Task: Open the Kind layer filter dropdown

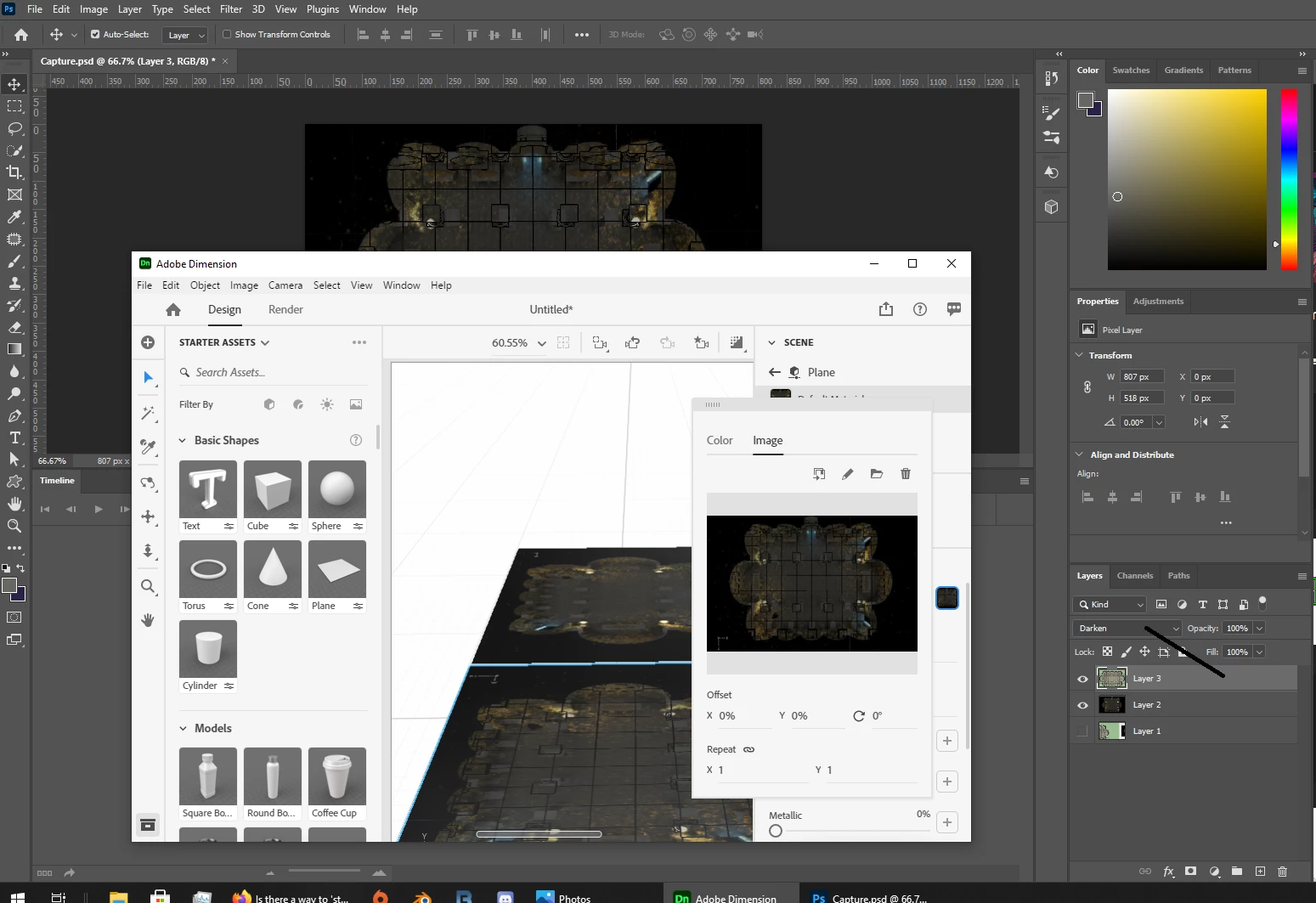Action: (x=1110, y=605)
